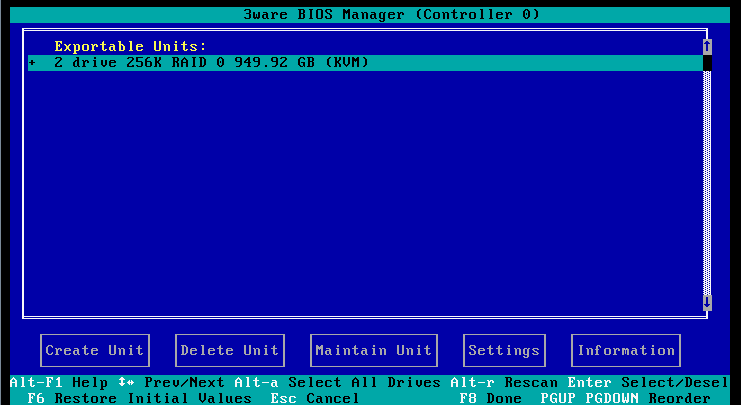Click the F6 Restore Initial Values hint

[x=139, y=398]
